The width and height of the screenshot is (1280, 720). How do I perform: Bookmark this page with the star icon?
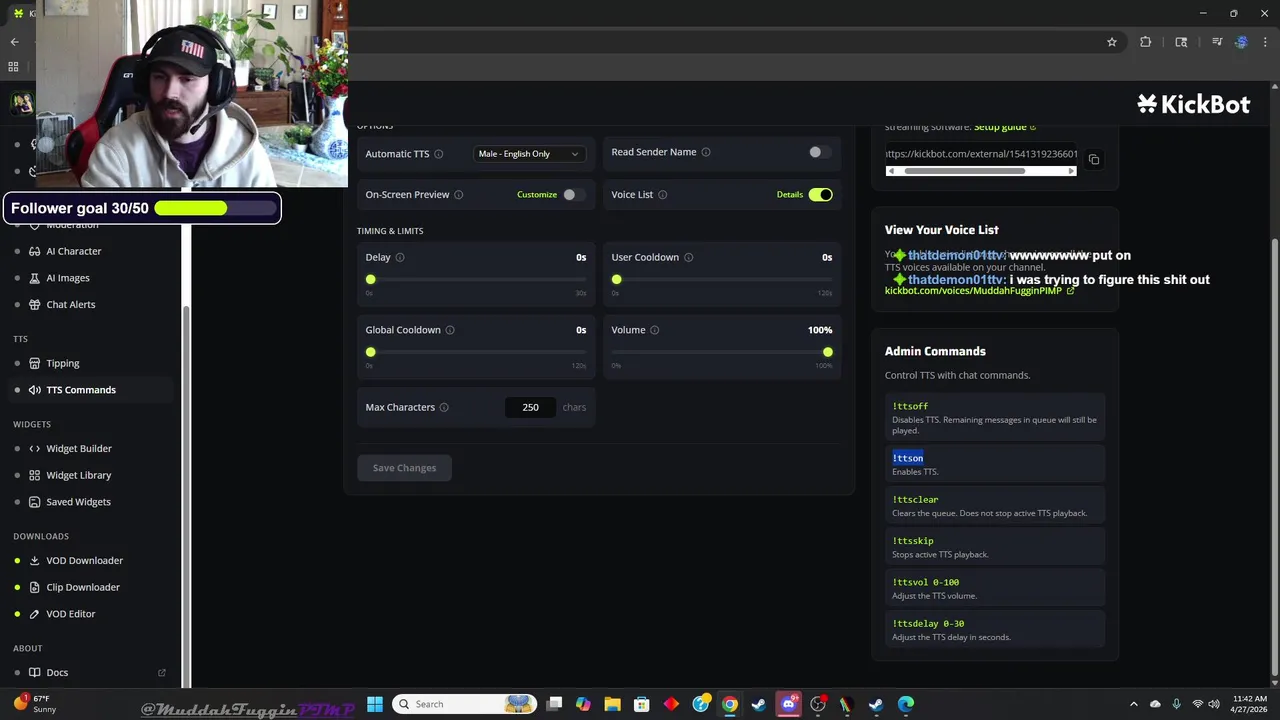pyautogui.click(x=1111, y=42)
